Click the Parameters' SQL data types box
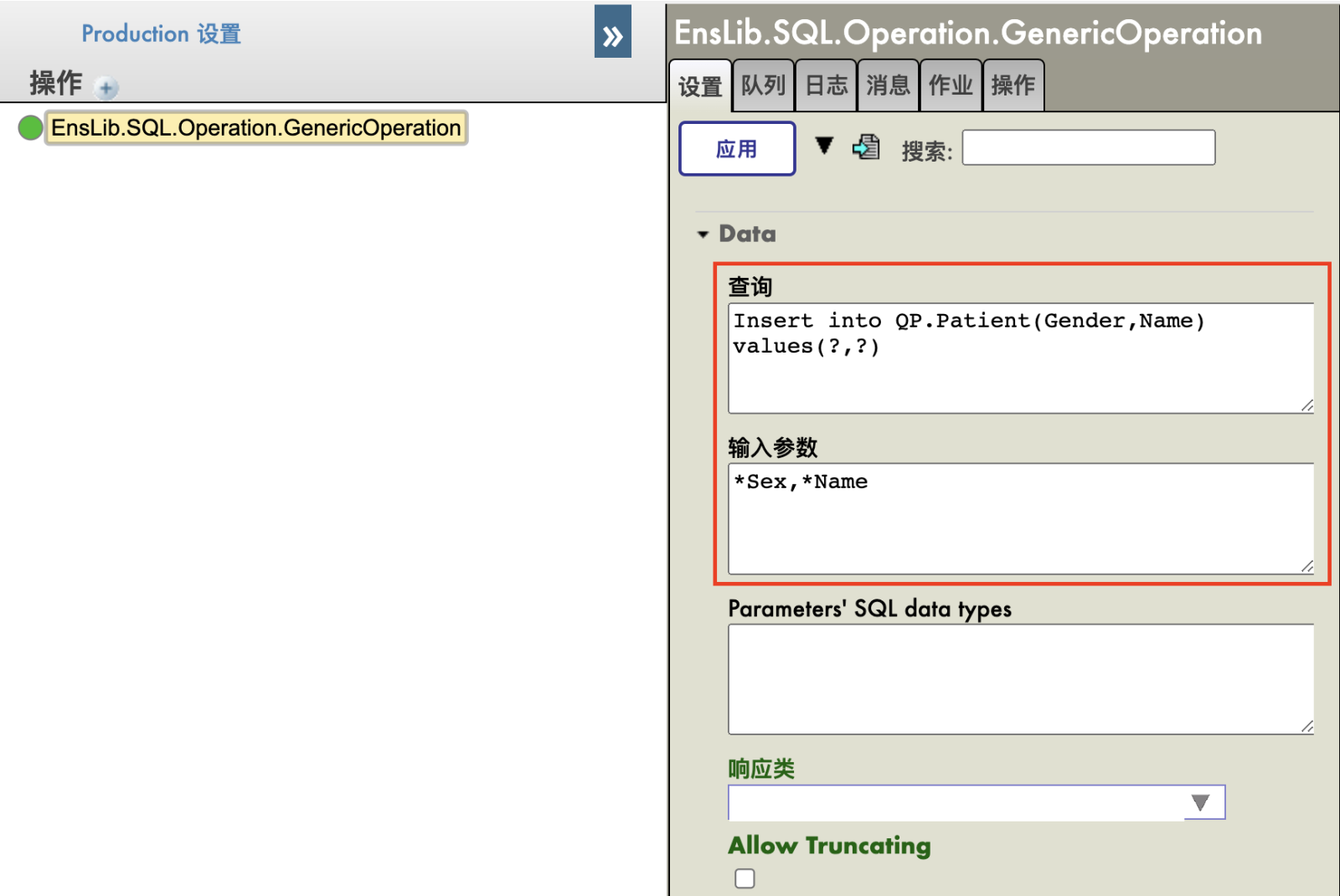The height and width of the screenshot is (896, 1340). [1020, 679]
